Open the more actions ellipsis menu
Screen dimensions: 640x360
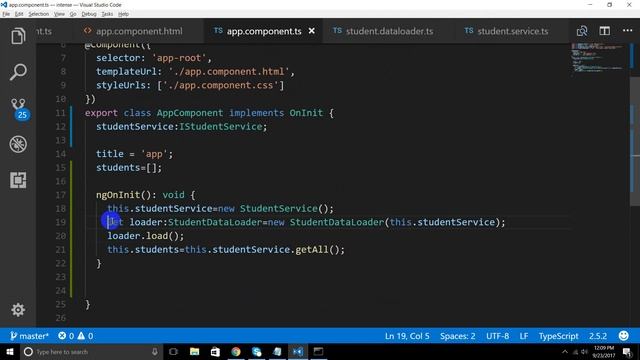pyautogui.click(x=627, y=30)
